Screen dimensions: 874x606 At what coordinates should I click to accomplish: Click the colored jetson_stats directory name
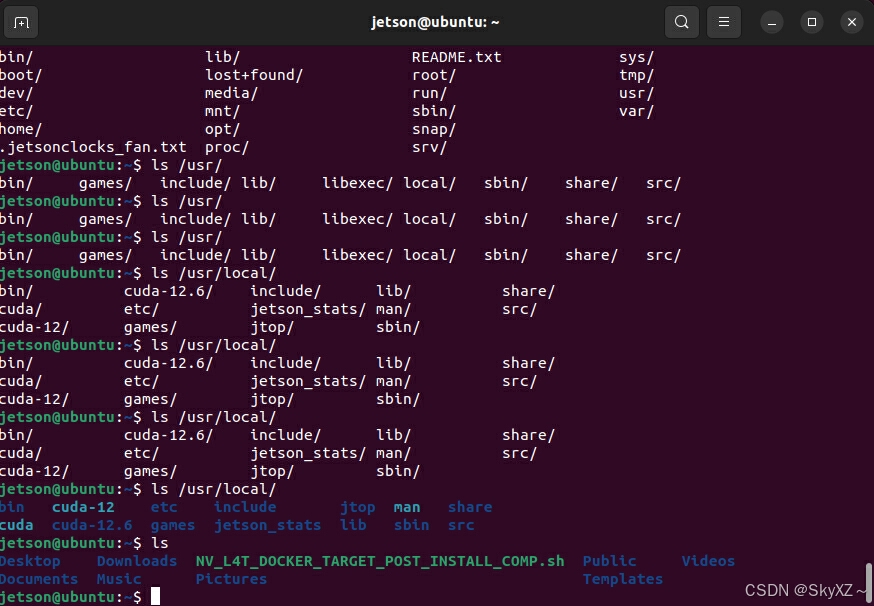click(268, 525)
